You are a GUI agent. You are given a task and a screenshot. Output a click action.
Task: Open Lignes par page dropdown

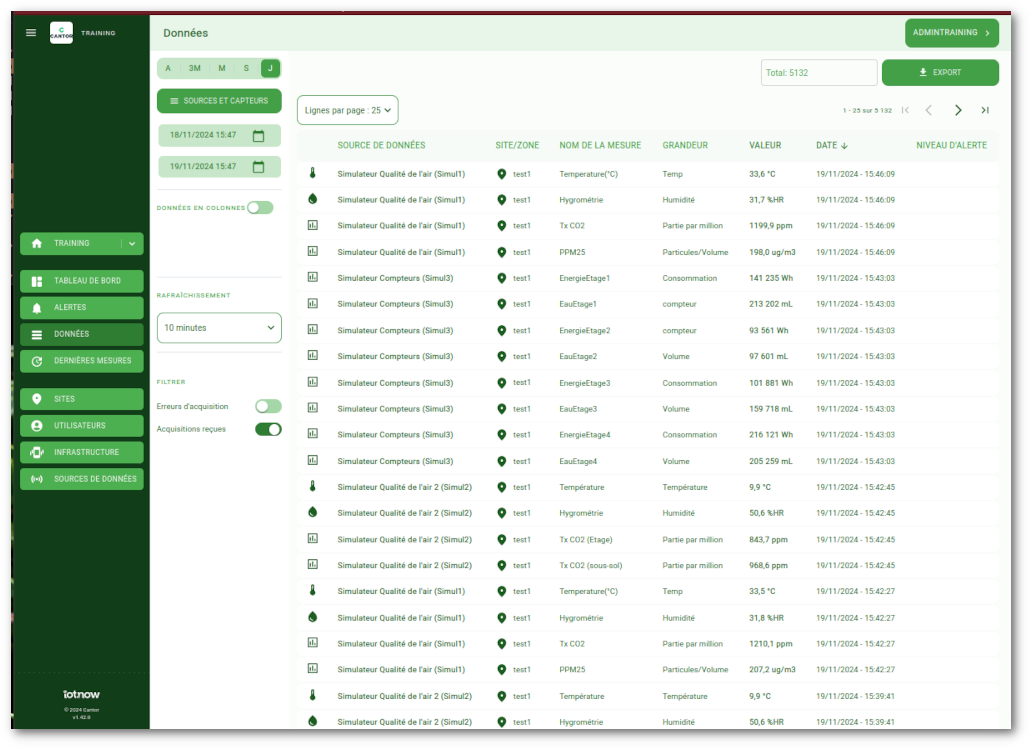pos(347,110)
